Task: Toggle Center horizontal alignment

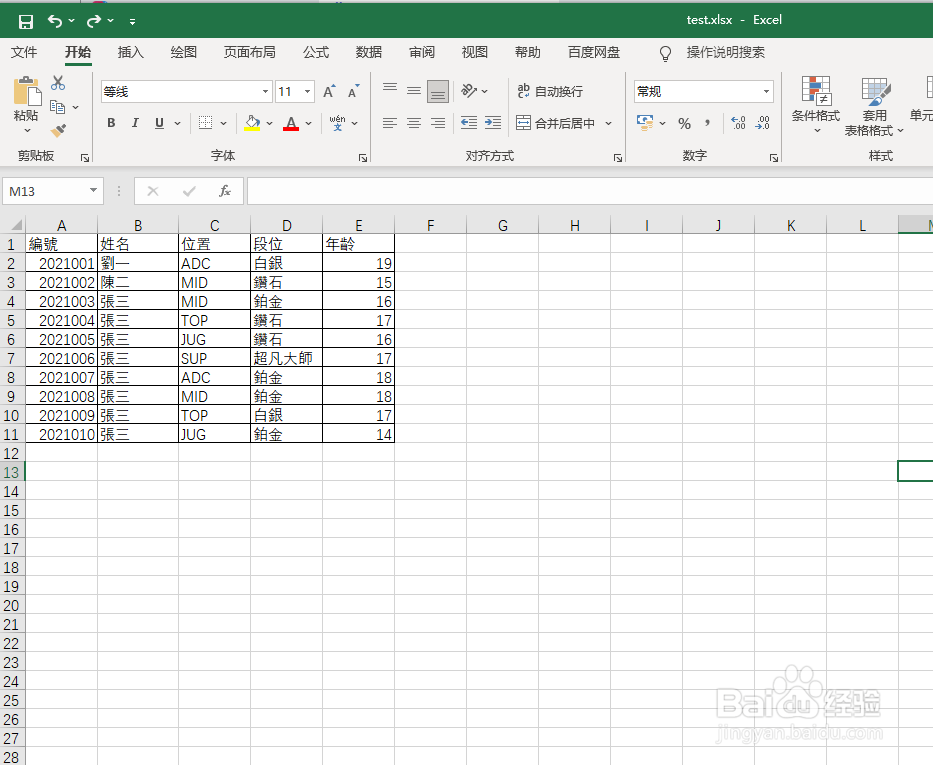Action: (414, 123)
